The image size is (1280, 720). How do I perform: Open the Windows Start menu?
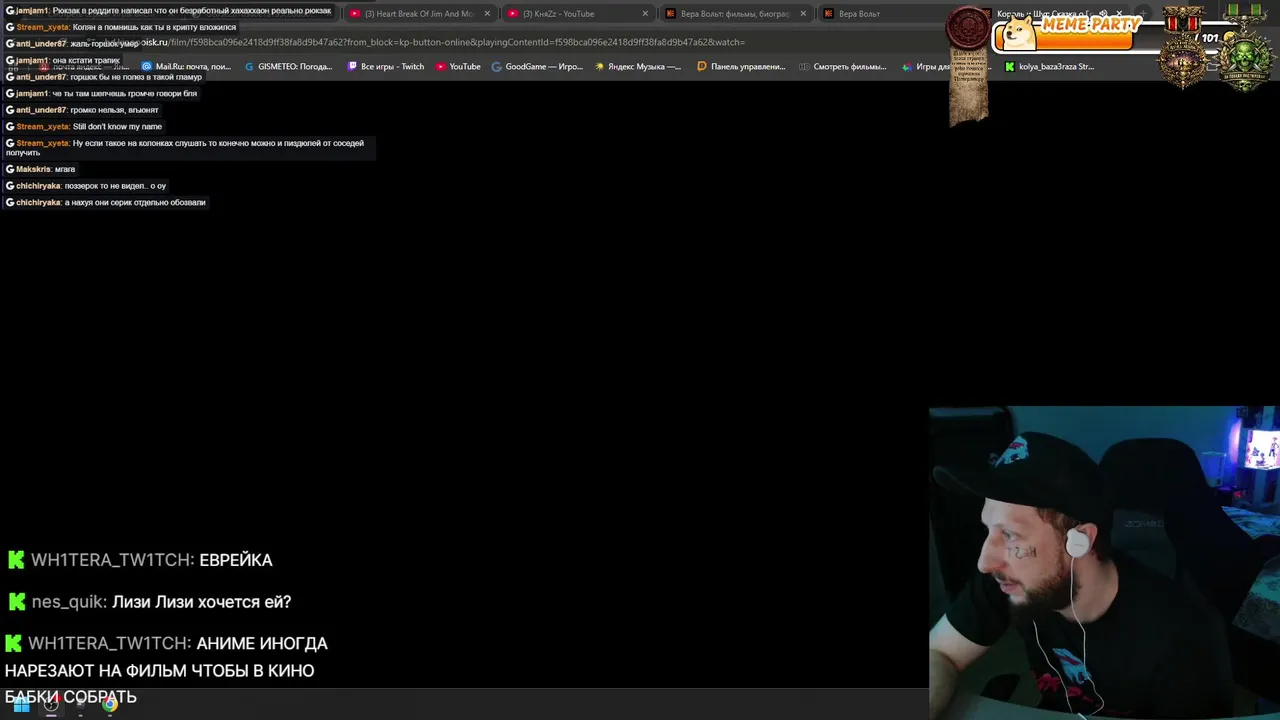21,704
